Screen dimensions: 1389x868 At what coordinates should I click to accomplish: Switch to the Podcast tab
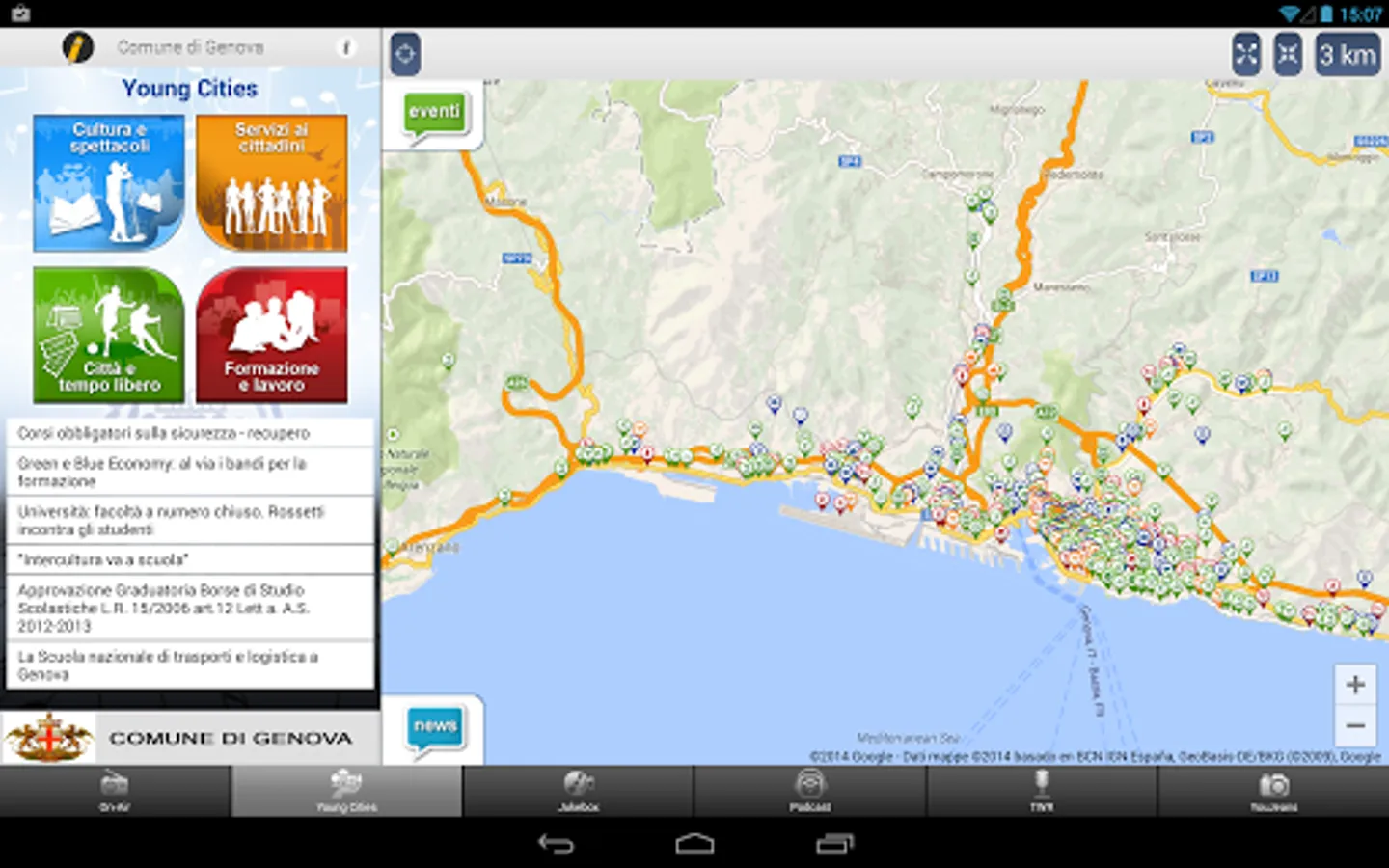(810, 791)
